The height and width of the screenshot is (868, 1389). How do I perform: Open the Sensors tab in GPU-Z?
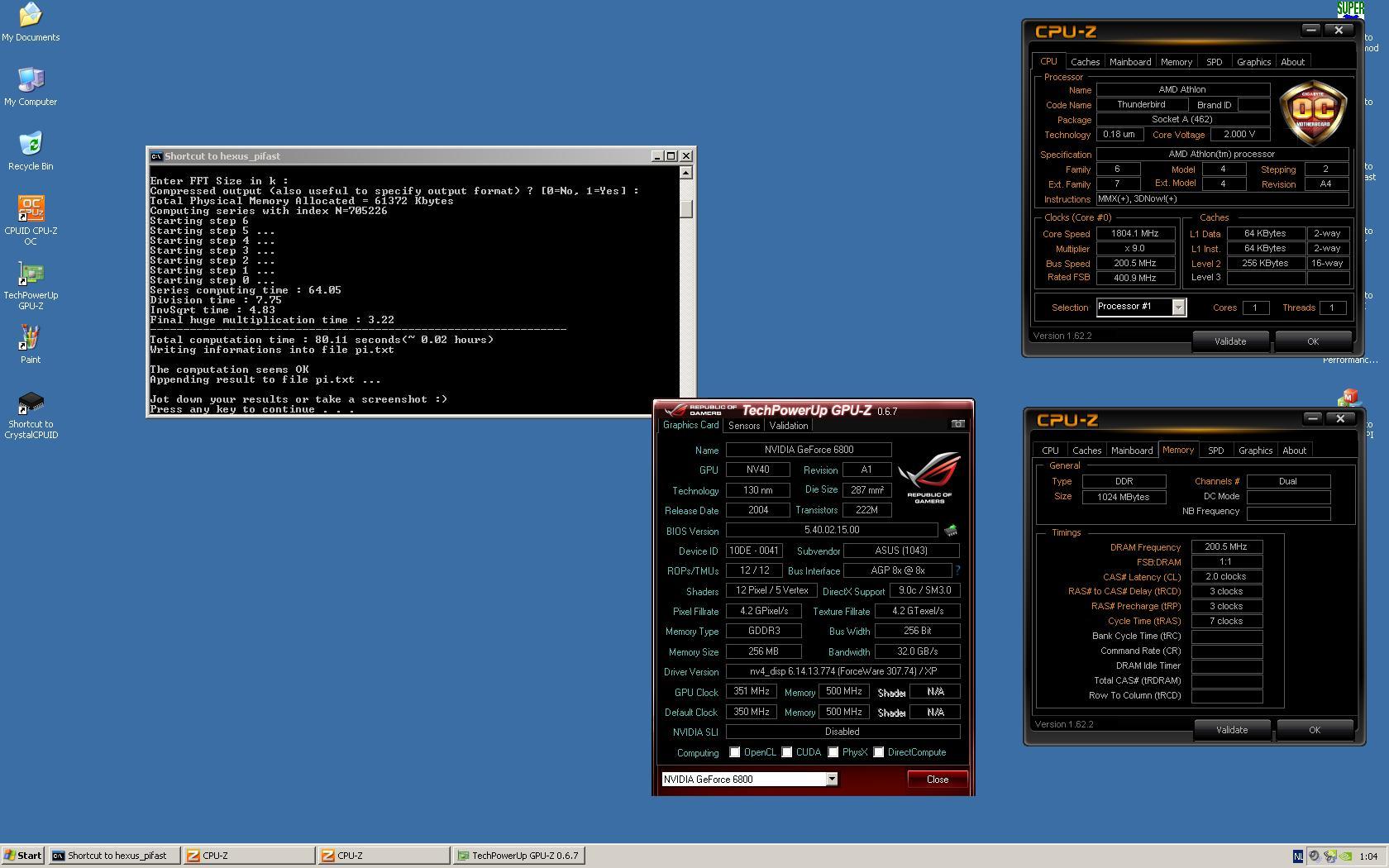click(x=743, y=426)
